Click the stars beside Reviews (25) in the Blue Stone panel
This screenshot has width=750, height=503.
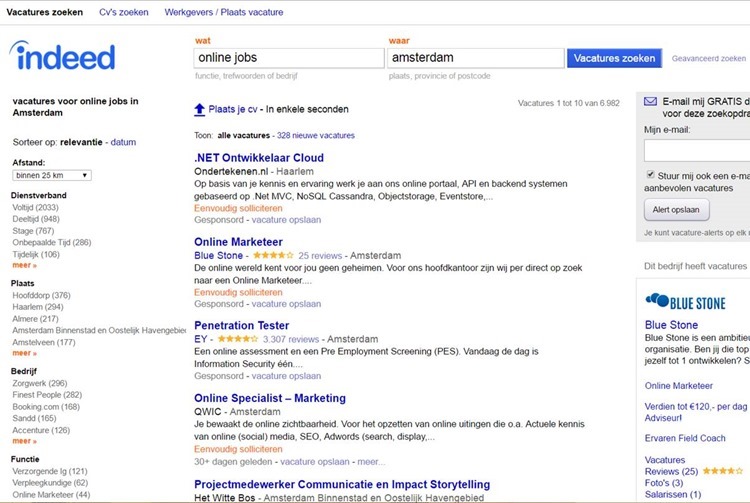(x=722, y=471)
